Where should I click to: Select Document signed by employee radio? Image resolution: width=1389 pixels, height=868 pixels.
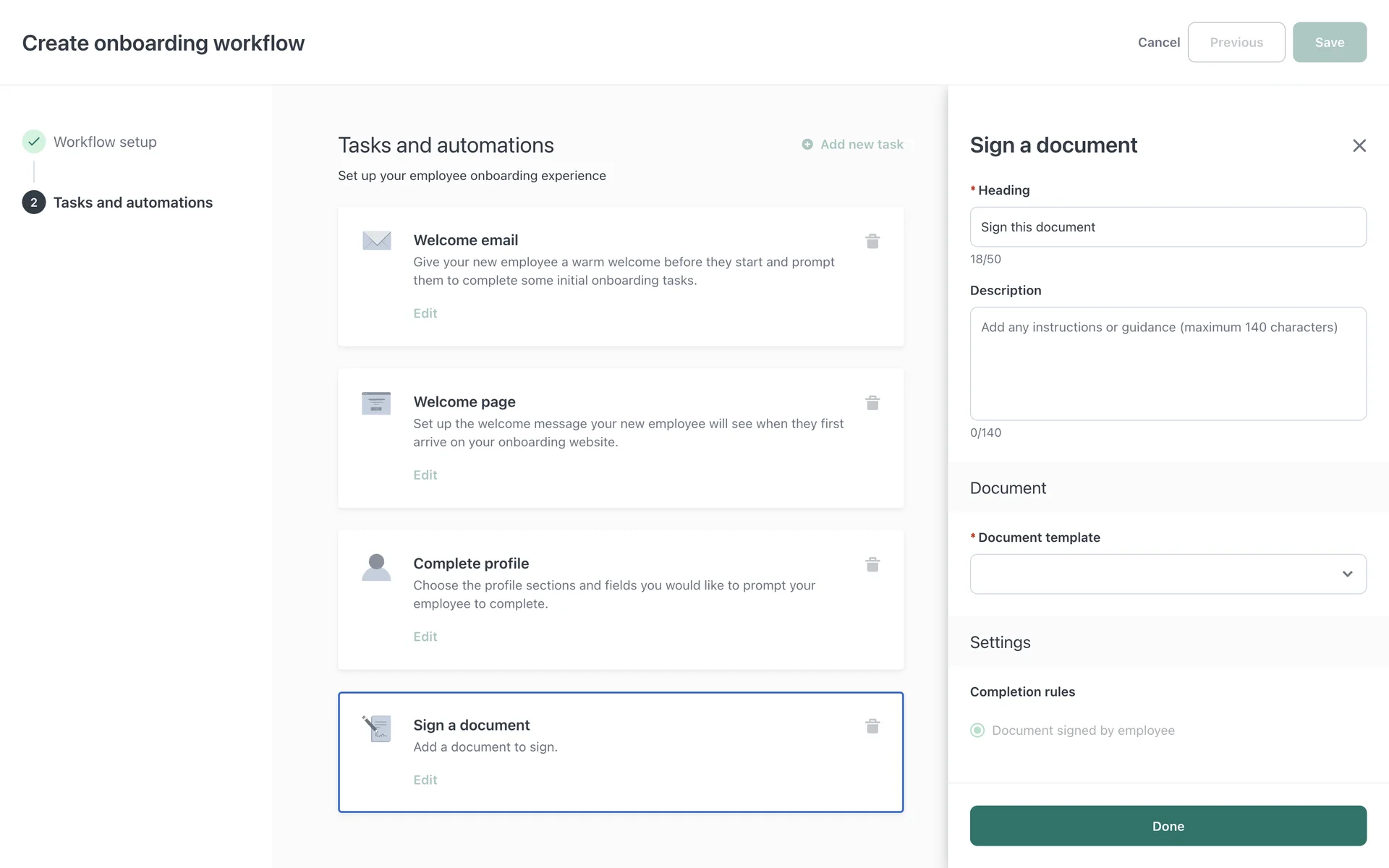(977, 731)
